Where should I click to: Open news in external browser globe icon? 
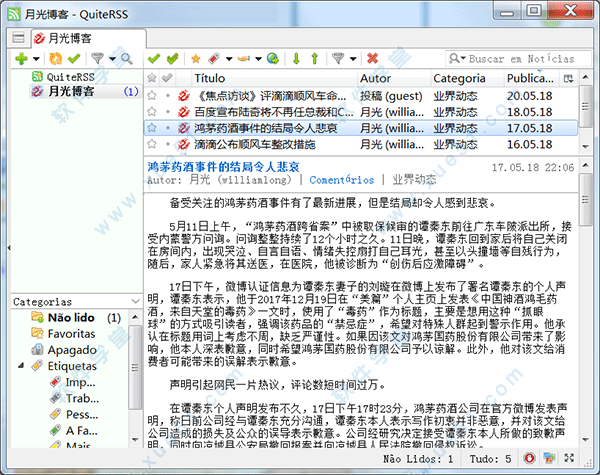point(273,59)
